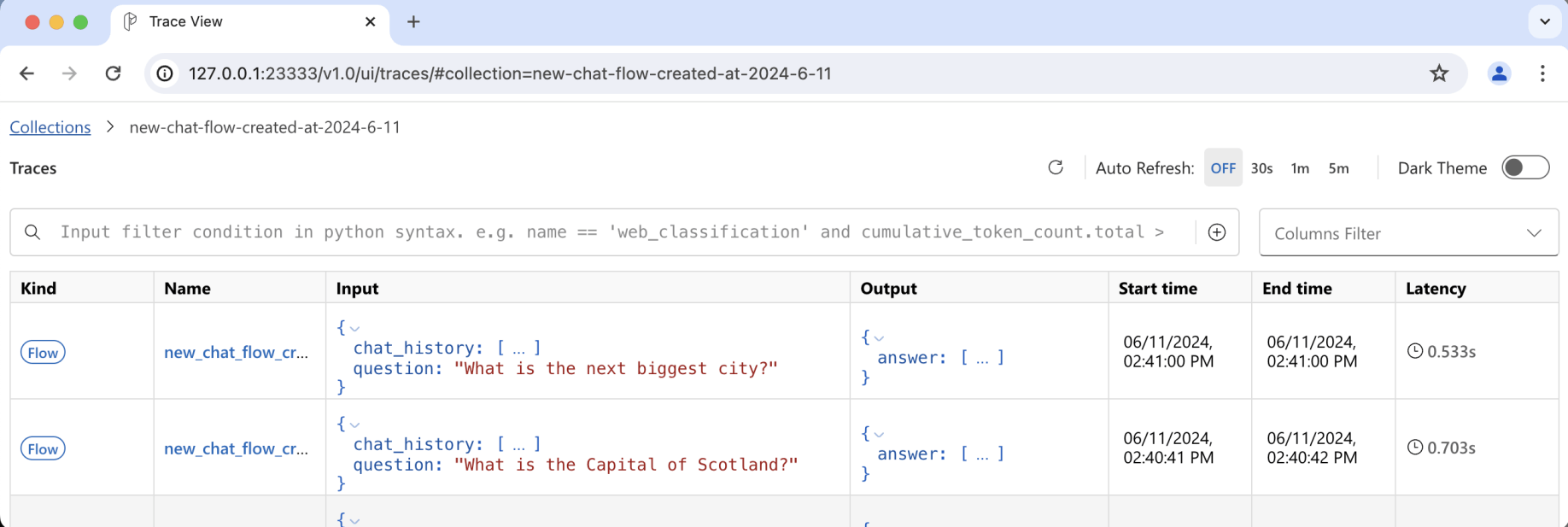Image resolution: width=1568 pixels, height=527 pixels.
Task: Focus the Python filter condition input
Action: click(x=611, y=232)
